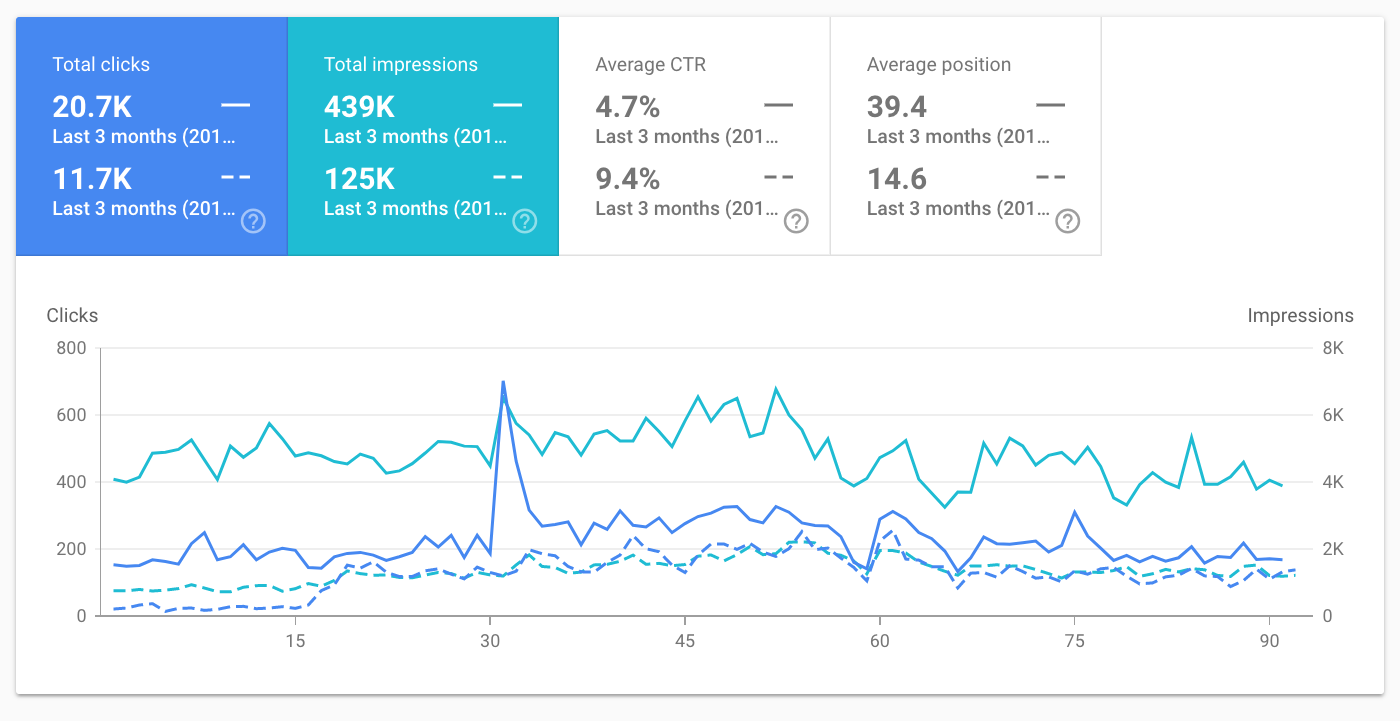Screen dimensions: 1400x721
Task: Click the 8K label on impressions axis
Action: click(1331, 348)
